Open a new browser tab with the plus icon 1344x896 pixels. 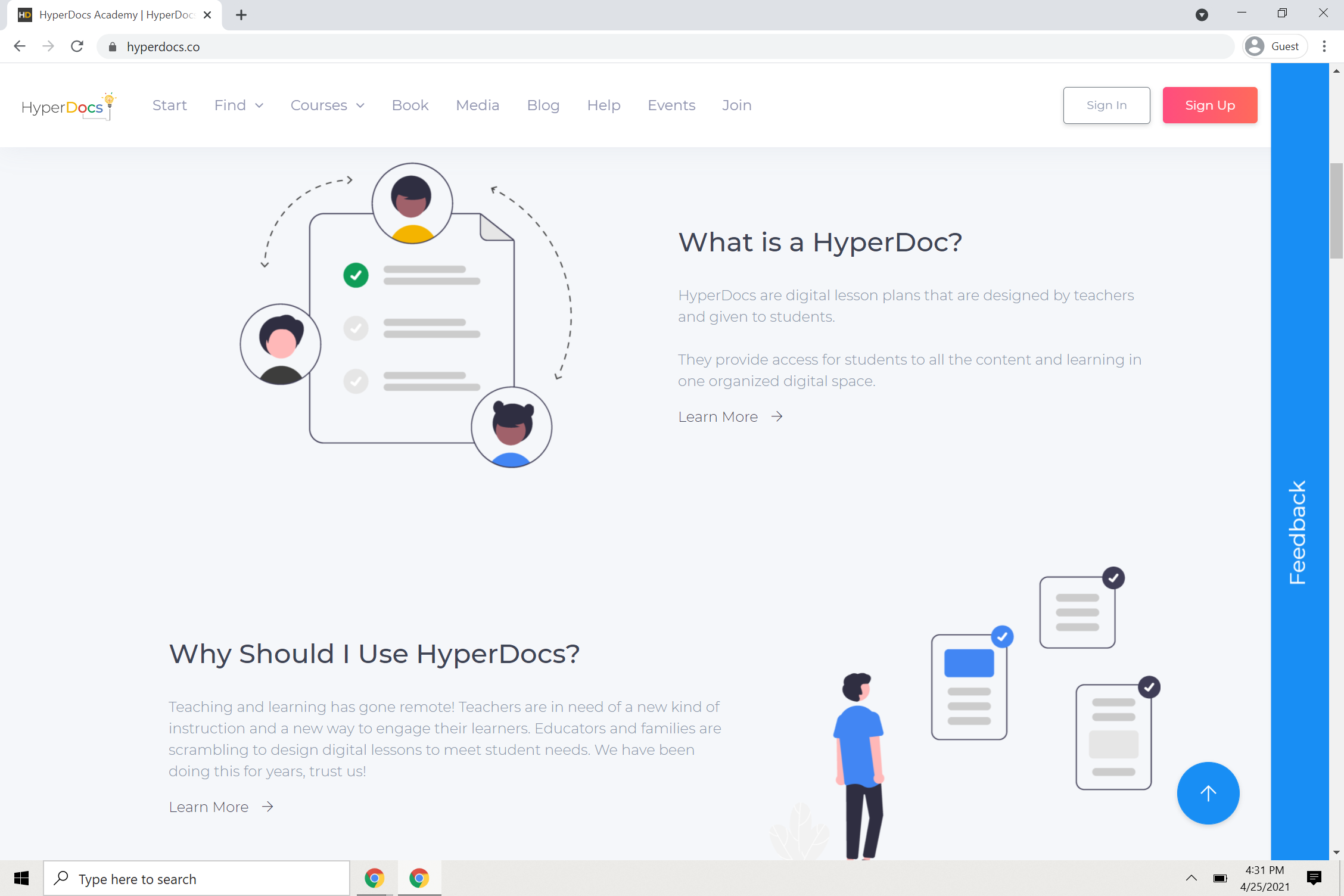click(x=241, y=15)
